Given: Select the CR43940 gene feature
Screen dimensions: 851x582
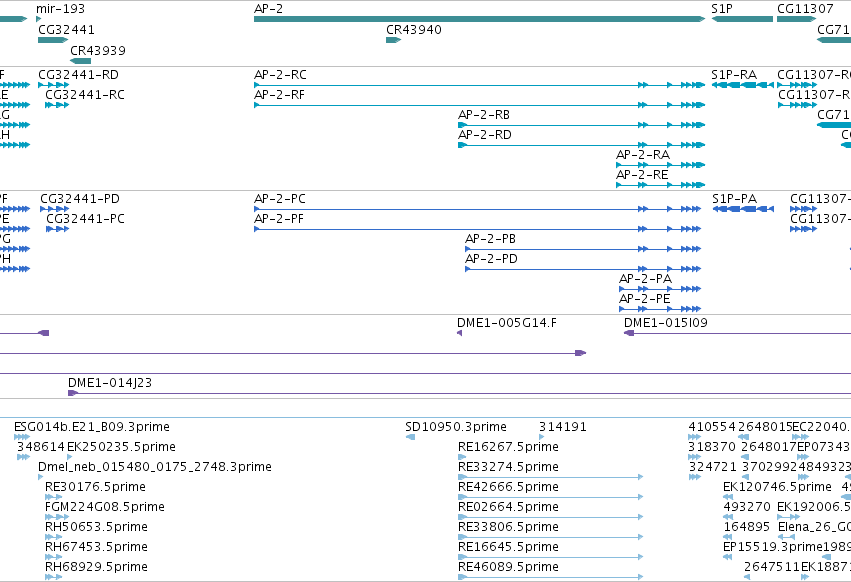Looking at the screenshot, I should [393, 40].
